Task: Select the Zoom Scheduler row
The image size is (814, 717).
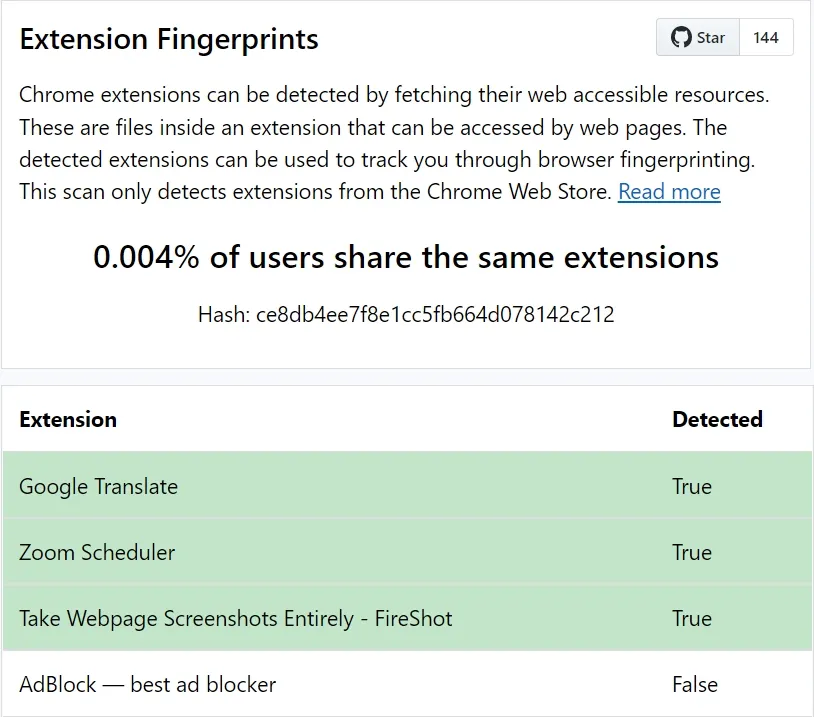Action: pyautogui.click(x=407, y=551)
